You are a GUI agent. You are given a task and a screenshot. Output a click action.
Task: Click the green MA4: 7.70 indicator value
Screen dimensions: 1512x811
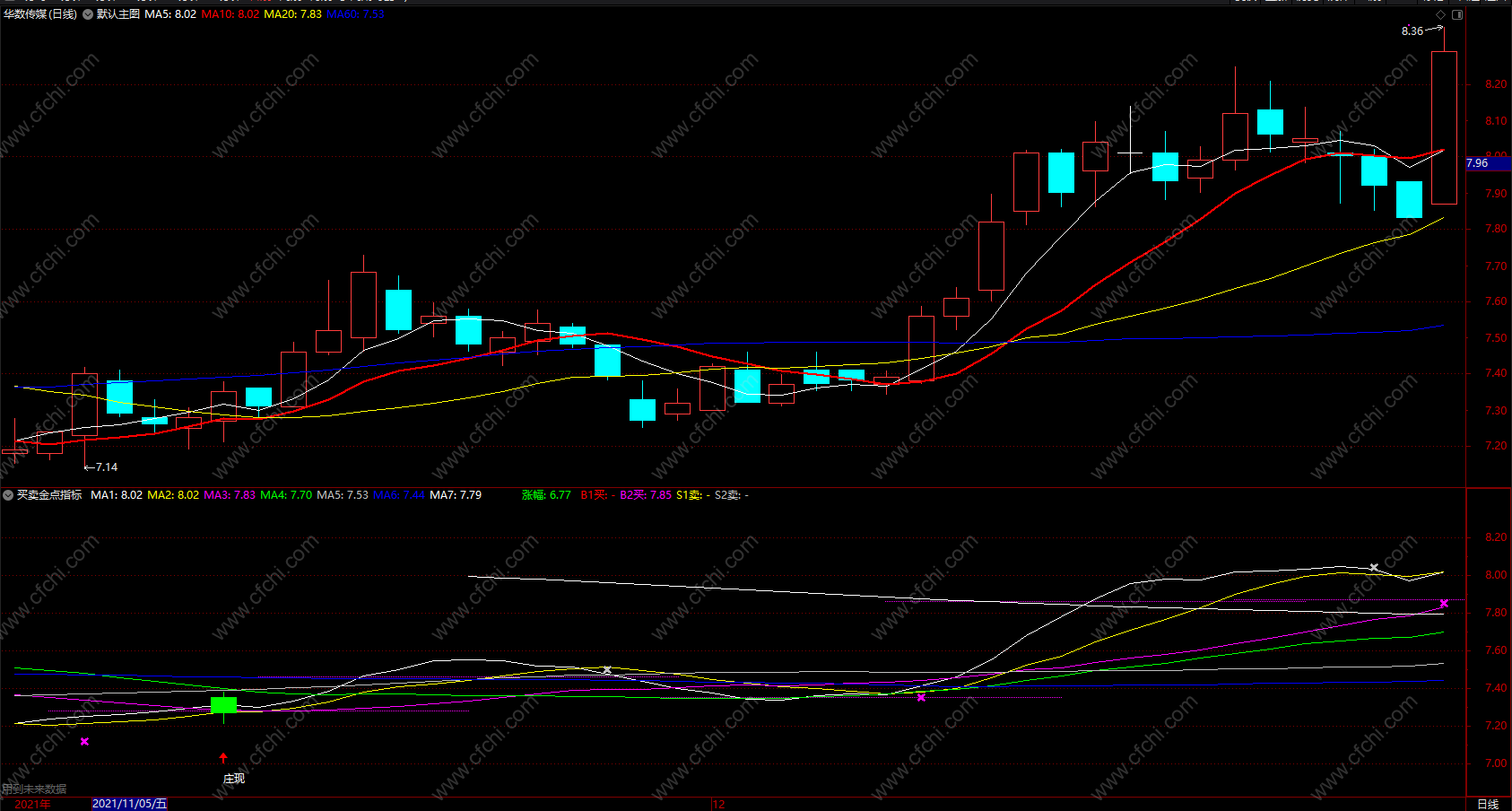[x=286, y=495]
